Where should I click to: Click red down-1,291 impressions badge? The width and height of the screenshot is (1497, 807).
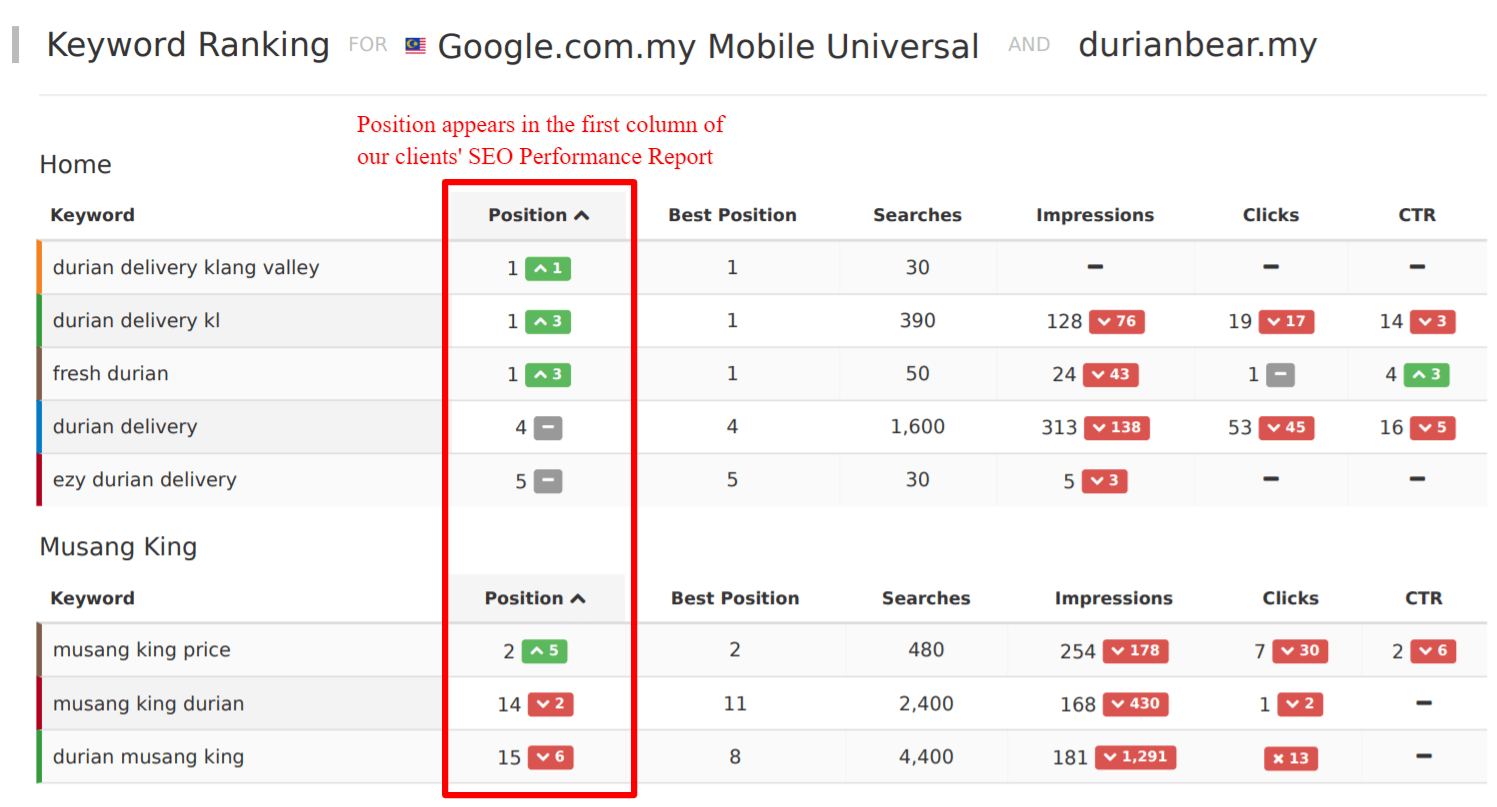[1135, 758]
